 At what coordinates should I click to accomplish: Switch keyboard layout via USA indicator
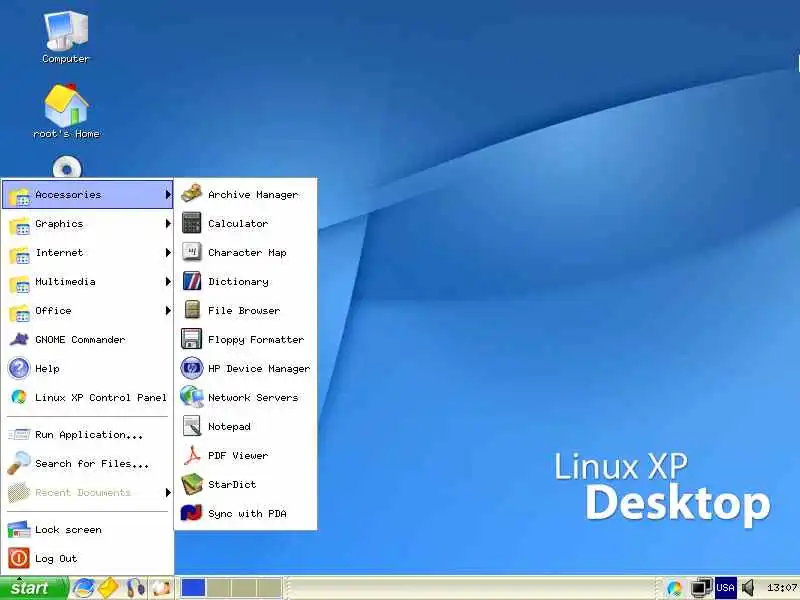(x=725, y=588)
